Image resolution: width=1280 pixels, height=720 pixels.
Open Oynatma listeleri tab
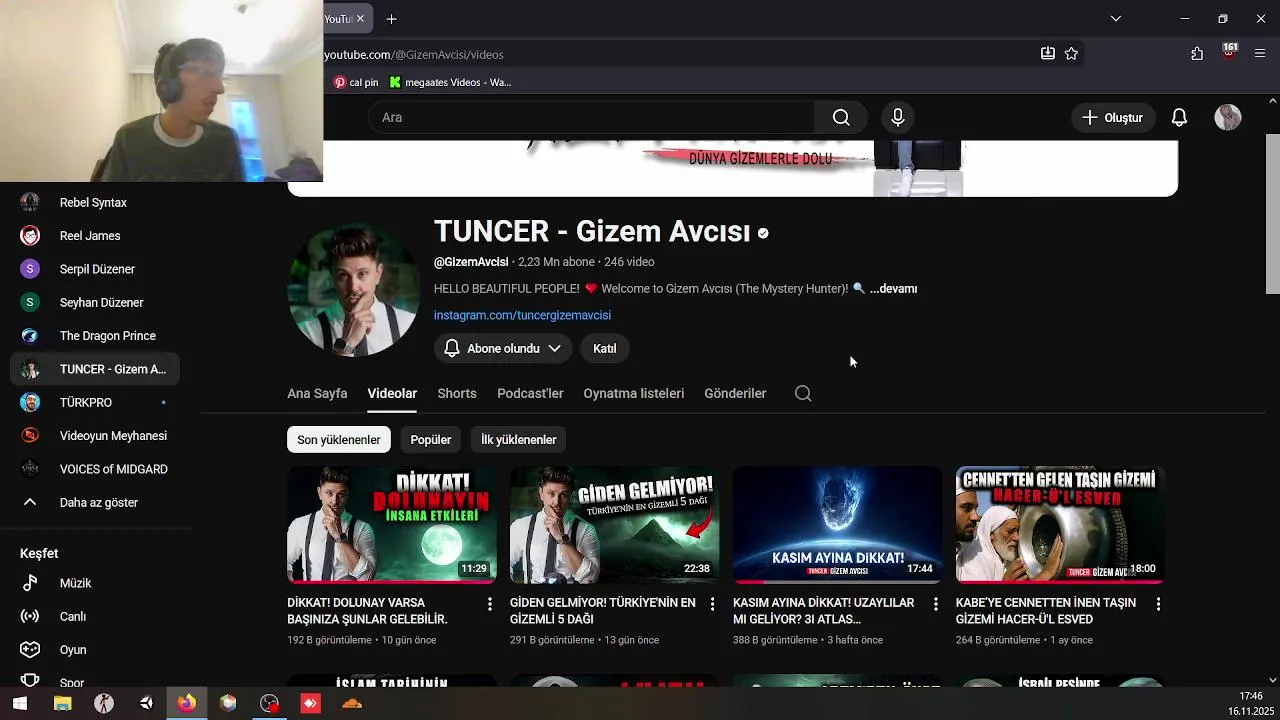coord(634,393)
